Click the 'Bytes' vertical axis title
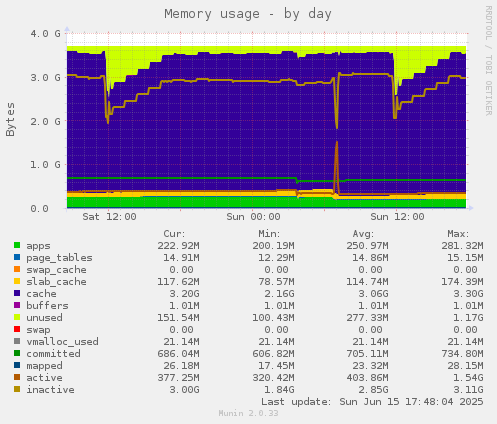 [10, 119]
